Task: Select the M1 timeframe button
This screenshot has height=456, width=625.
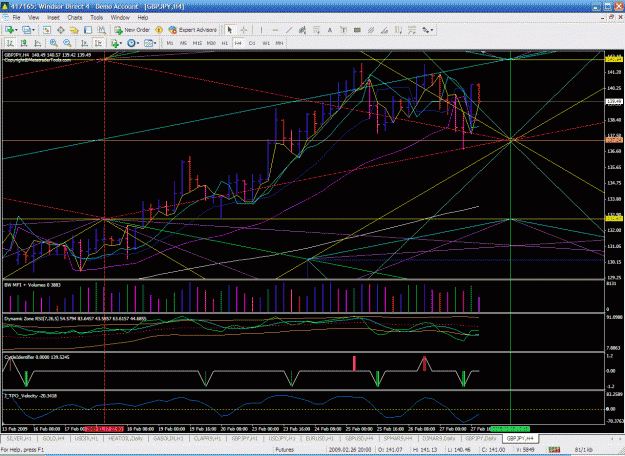Action: pos(170,43)
